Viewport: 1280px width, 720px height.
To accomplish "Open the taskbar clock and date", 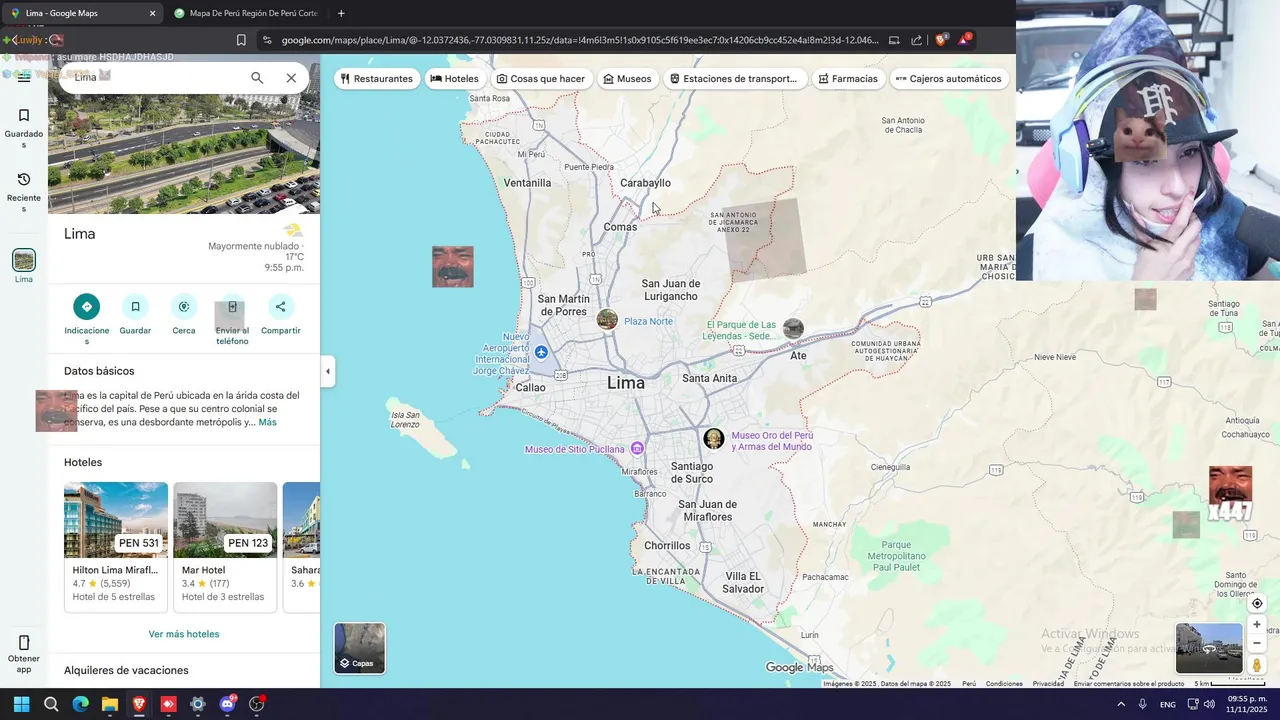I will pos(1247,704).
